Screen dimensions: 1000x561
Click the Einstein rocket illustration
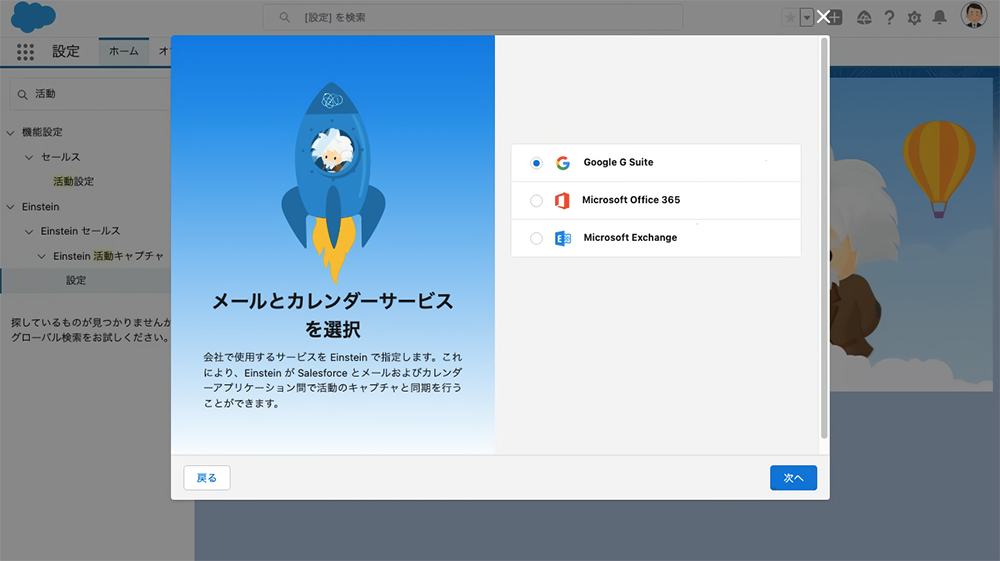(333, 182)
